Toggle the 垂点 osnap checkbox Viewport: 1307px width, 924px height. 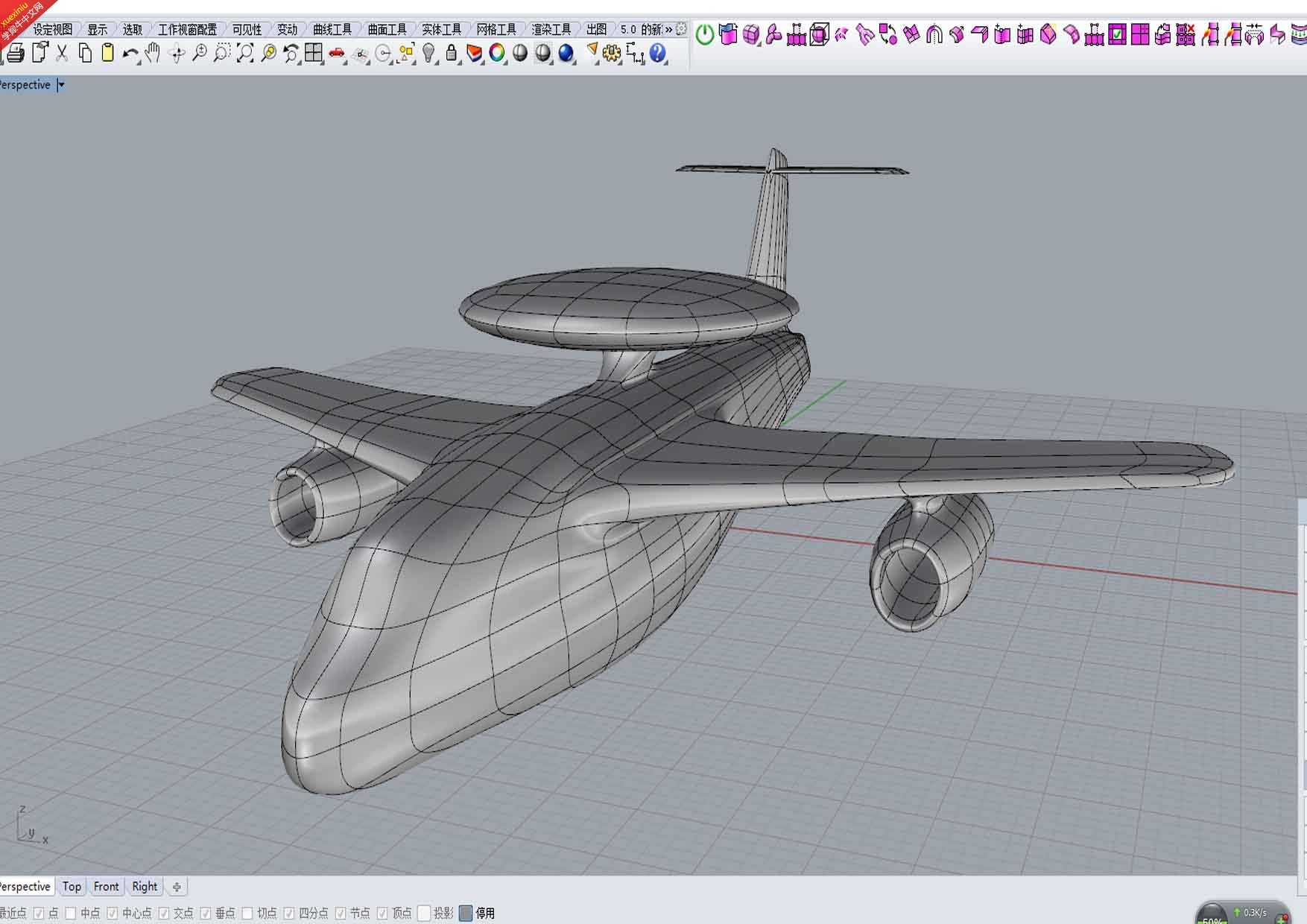[x=206, y=913]
